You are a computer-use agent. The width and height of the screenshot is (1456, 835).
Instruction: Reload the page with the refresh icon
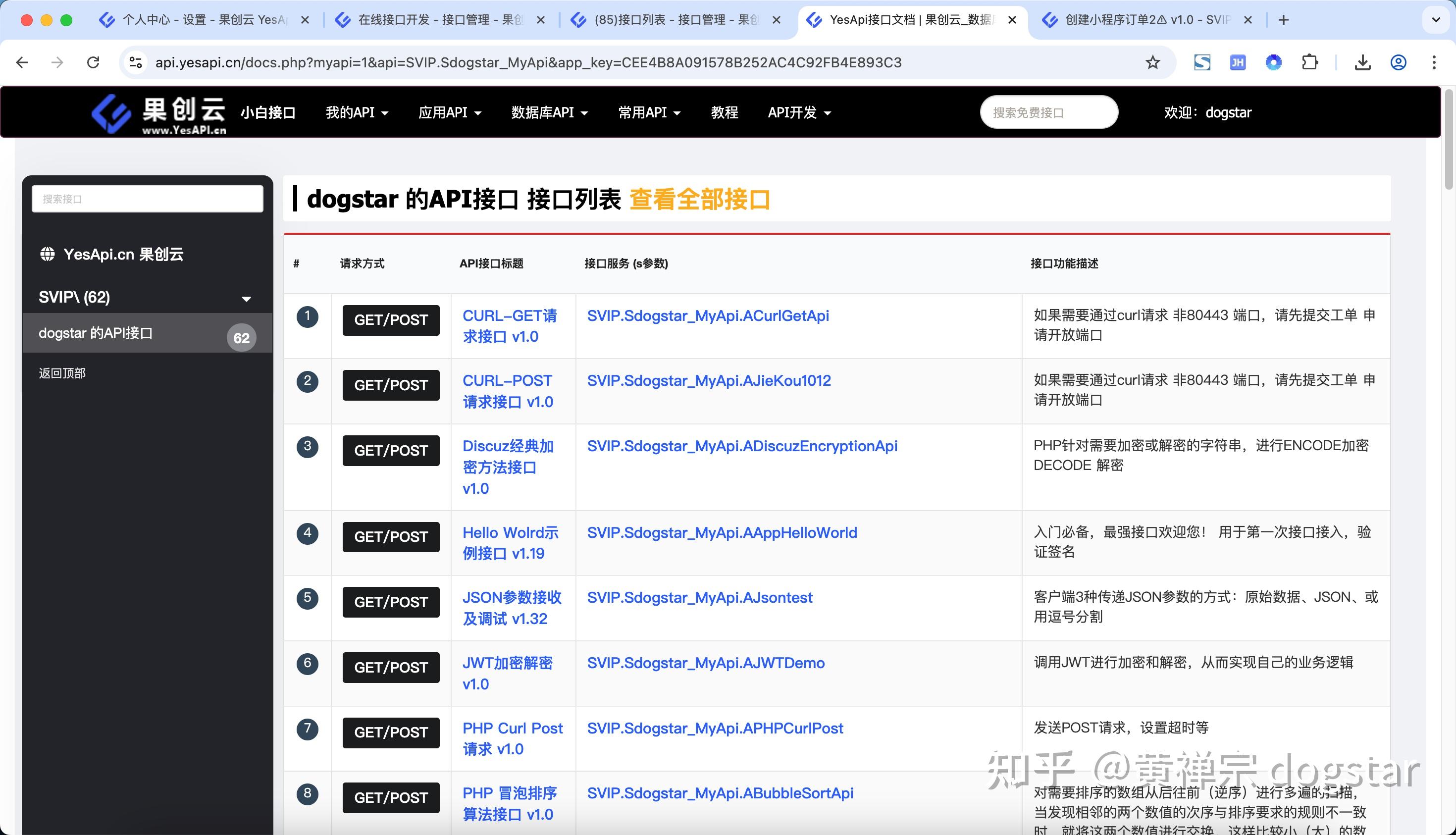tap(94, 62)
